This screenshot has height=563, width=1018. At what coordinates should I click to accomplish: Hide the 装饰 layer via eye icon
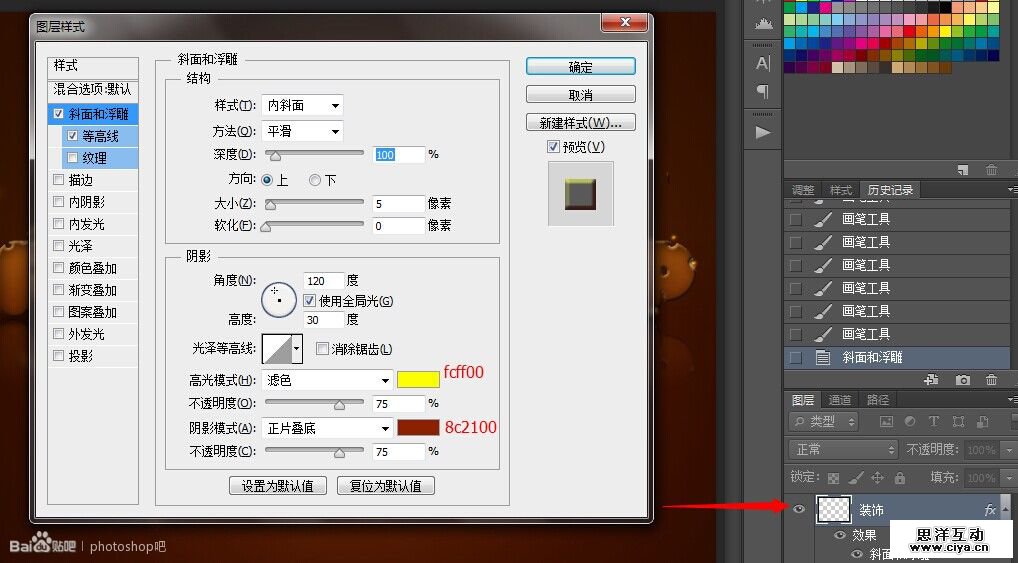click(799, 509)
